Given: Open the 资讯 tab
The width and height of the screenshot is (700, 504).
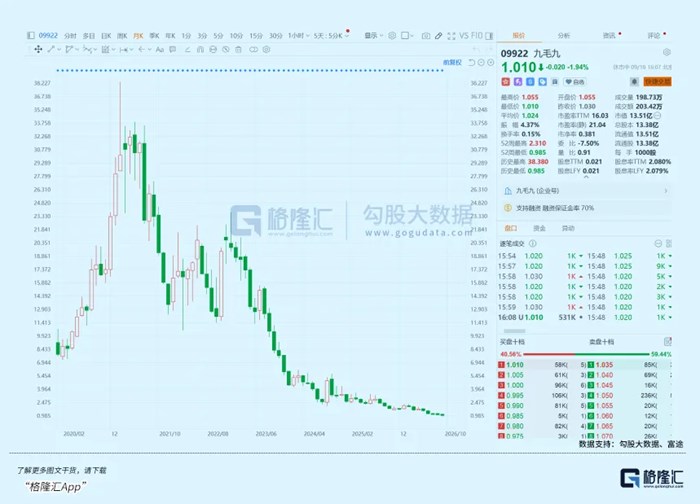Looking at the screenshot, I should point(609,35).
